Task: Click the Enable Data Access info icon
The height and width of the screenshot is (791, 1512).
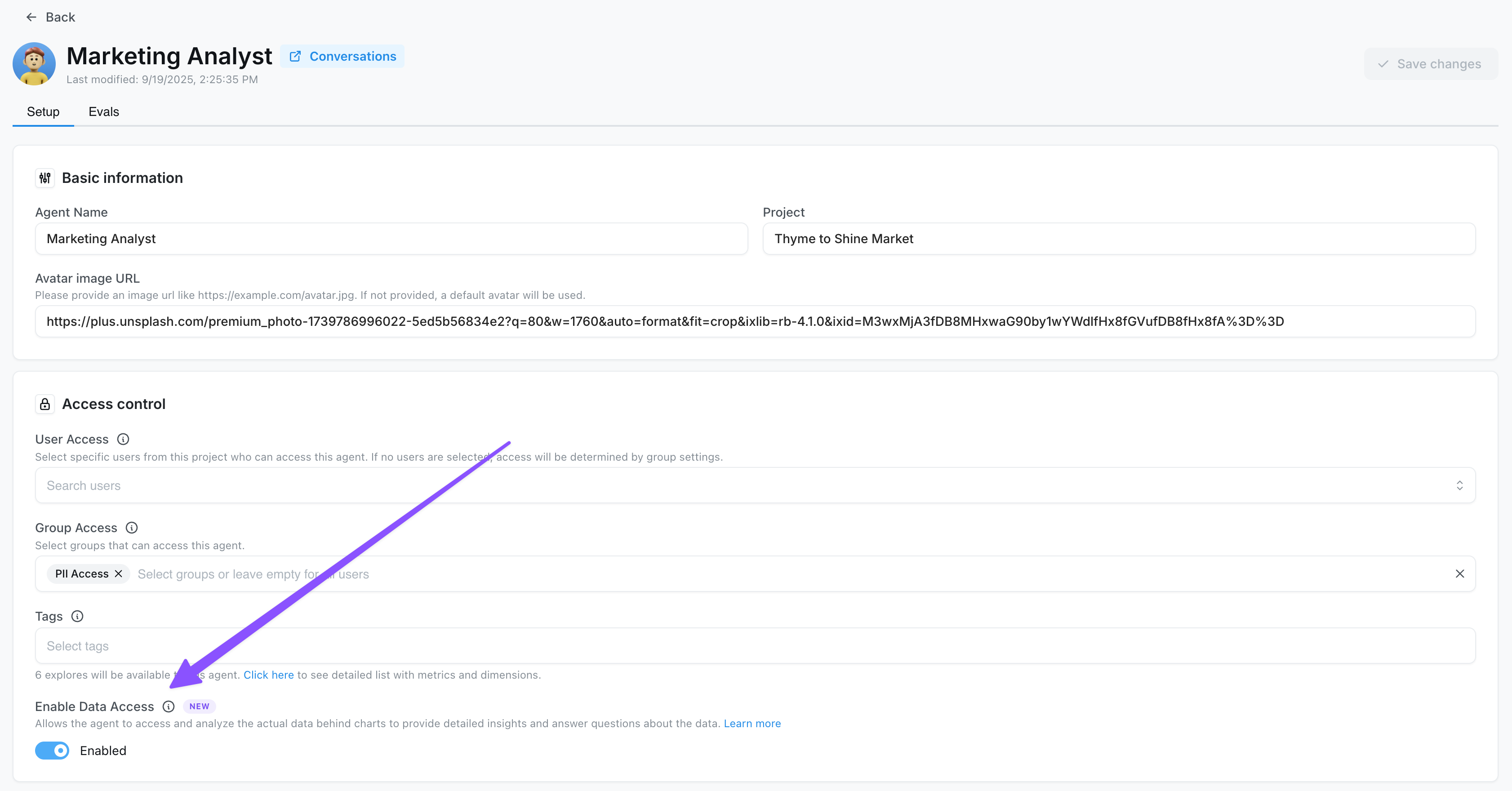Action: (169, 707)
